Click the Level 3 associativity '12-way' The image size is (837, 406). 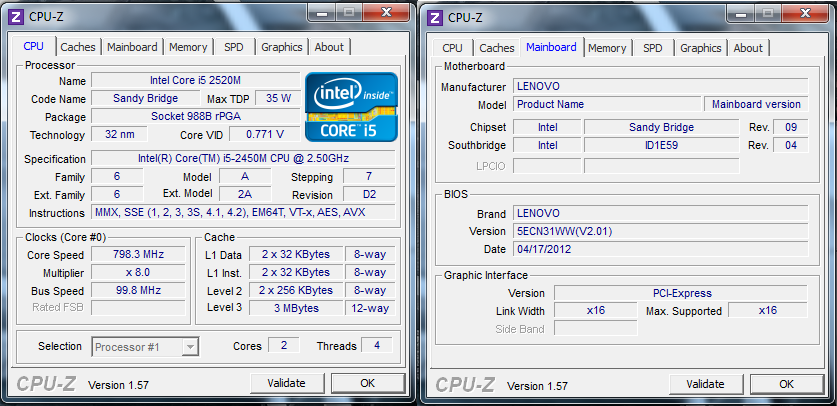370,308
